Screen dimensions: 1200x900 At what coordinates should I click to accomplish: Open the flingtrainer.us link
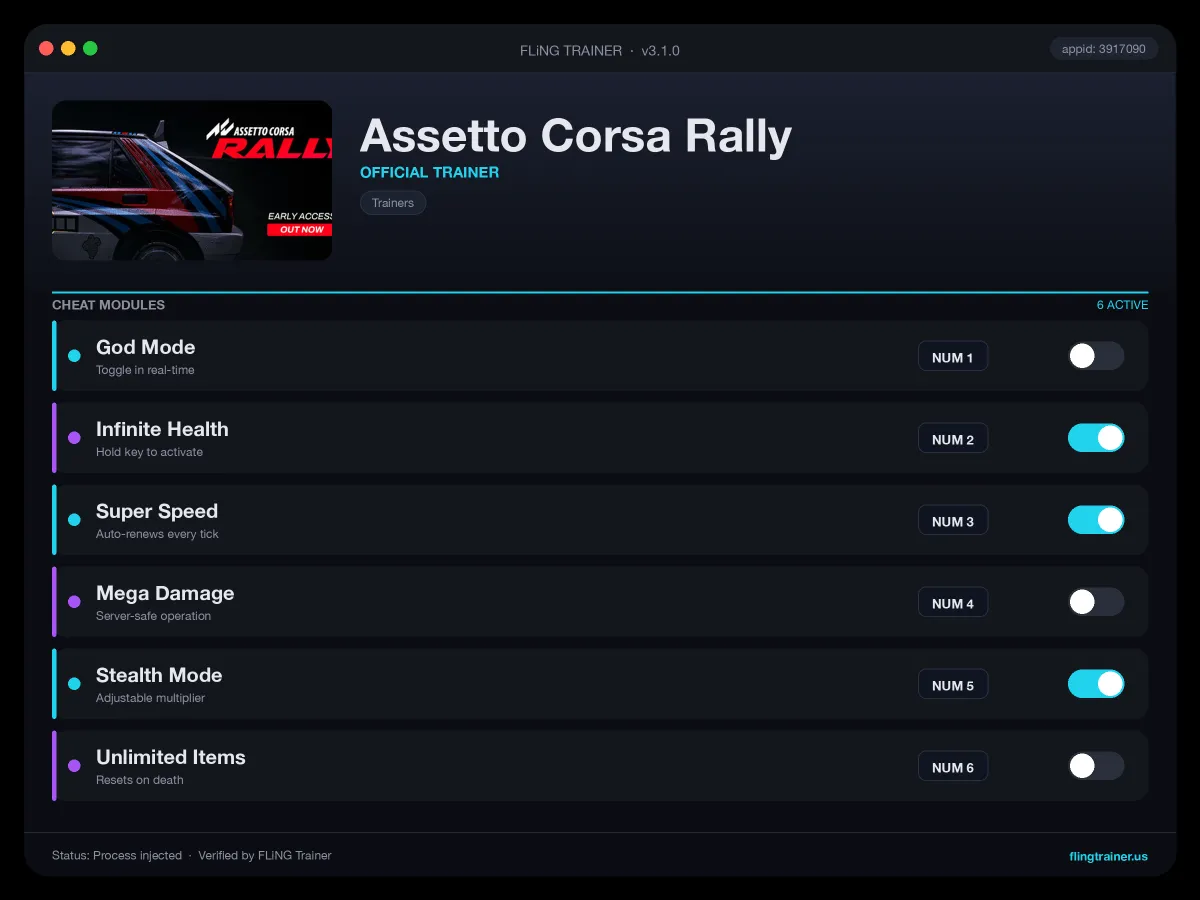(1108, 856)
